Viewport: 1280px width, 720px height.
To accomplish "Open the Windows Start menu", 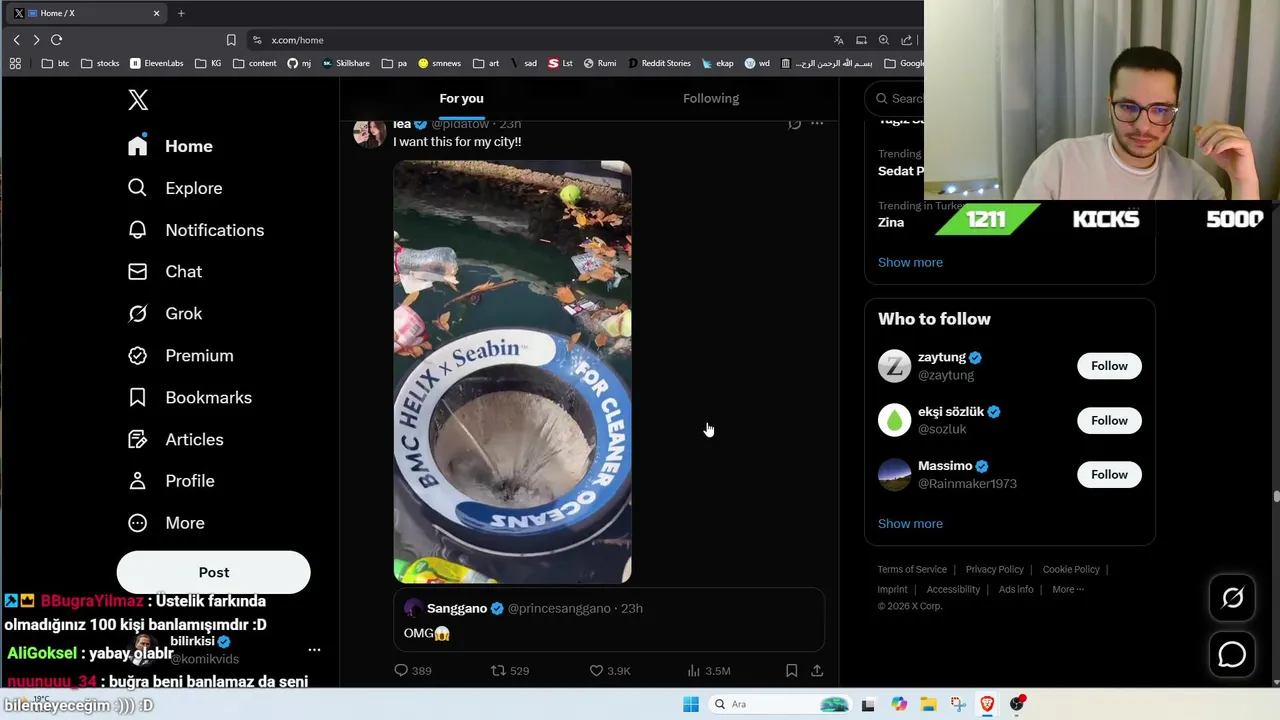I will point(690,704).
